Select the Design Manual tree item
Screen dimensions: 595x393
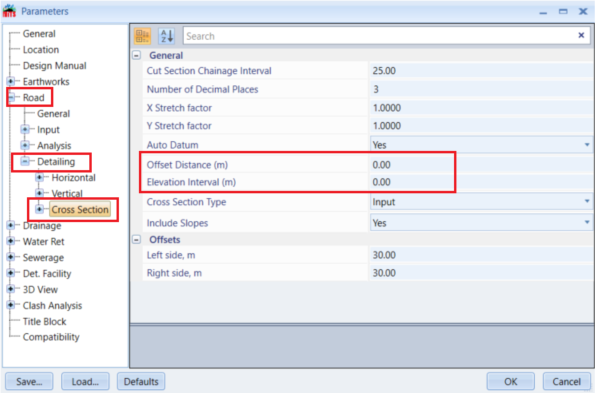55,66
